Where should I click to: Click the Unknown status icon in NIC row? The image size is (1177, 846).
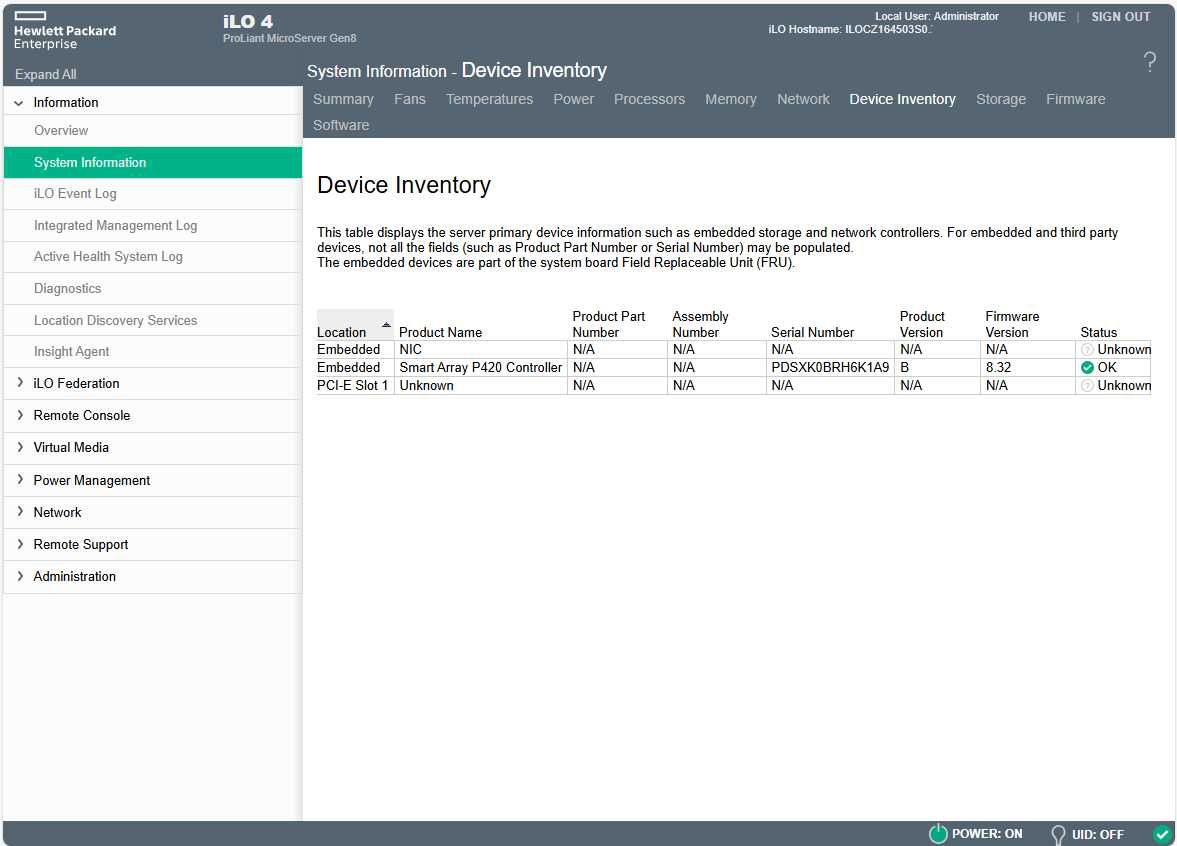click(x=1087, y=350)
